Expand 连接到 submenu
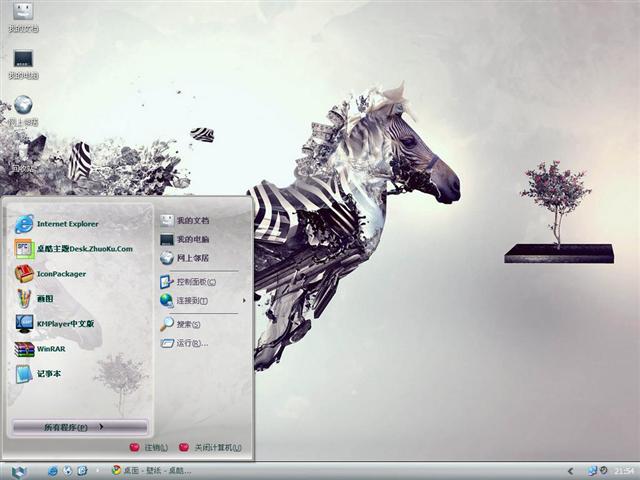The image size is (640, 480). tap(203, 301)
